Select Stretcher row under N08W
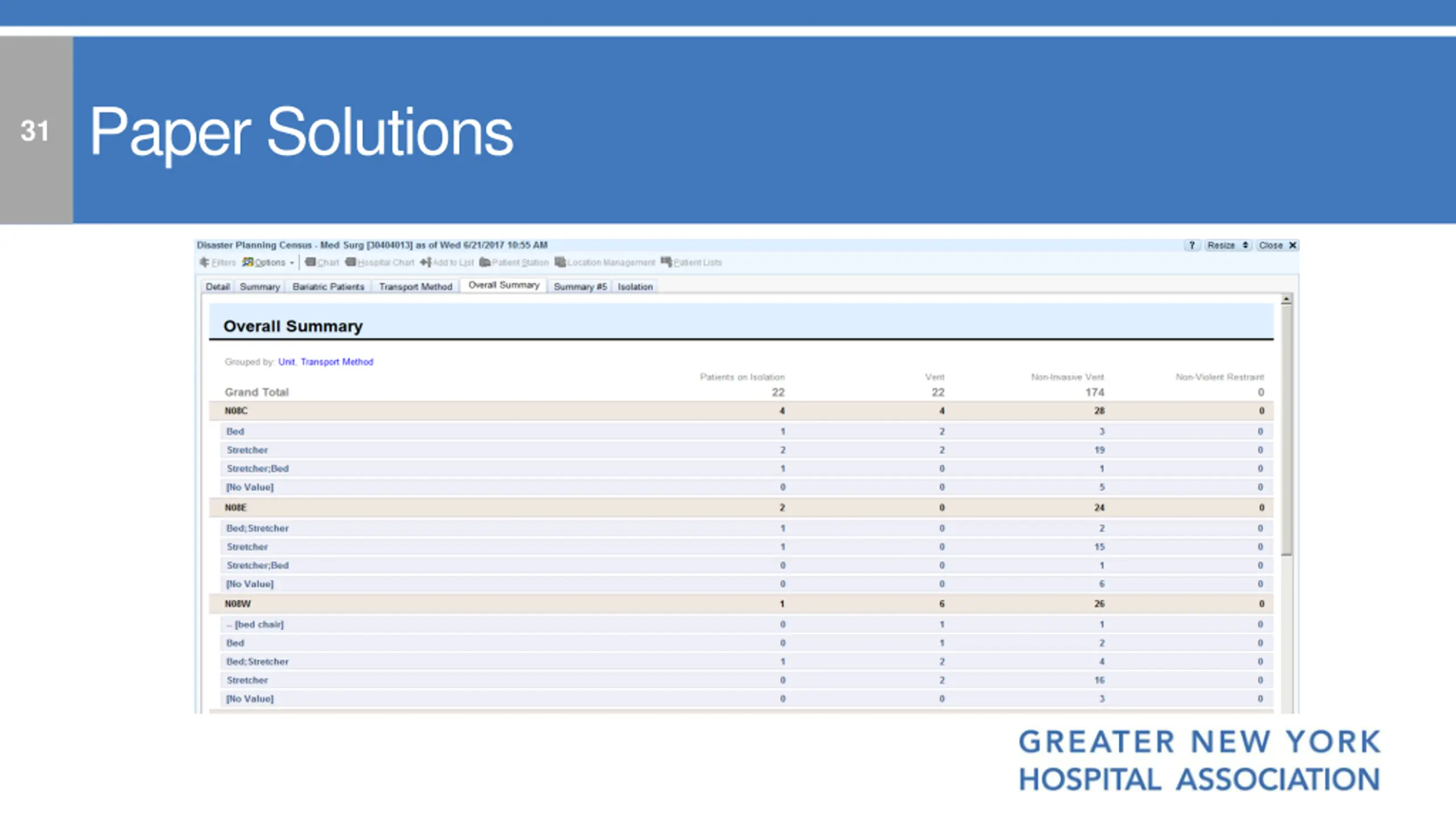 (x=747, y=680)
